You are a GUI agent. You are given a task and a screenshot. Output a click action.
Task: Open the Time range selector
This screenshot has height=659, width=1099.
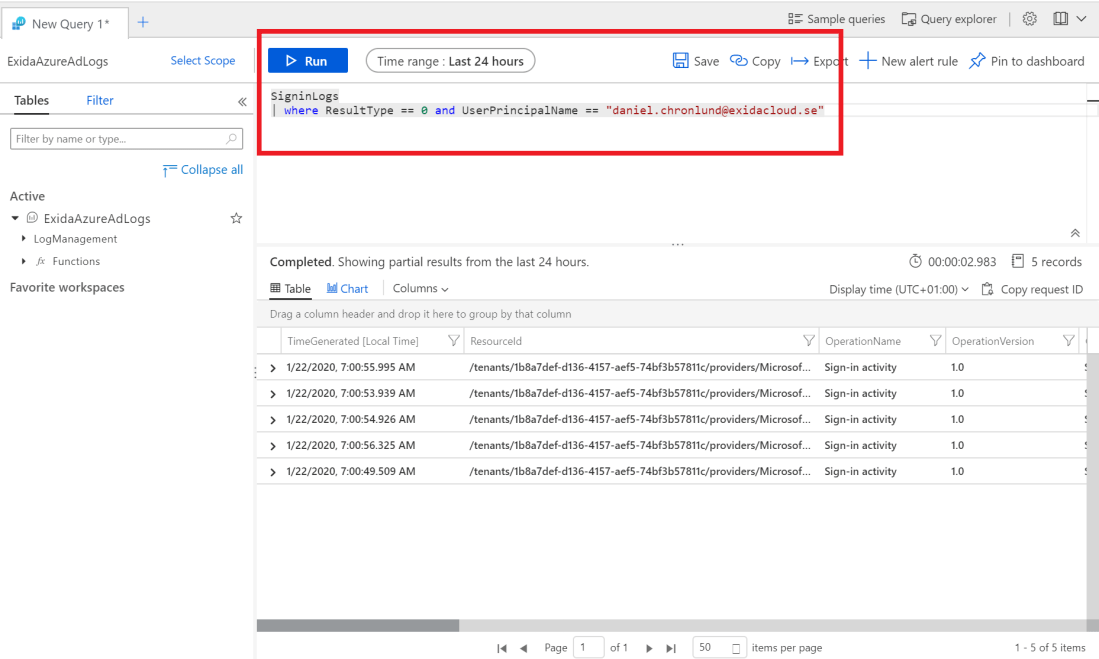coord(450,61)
